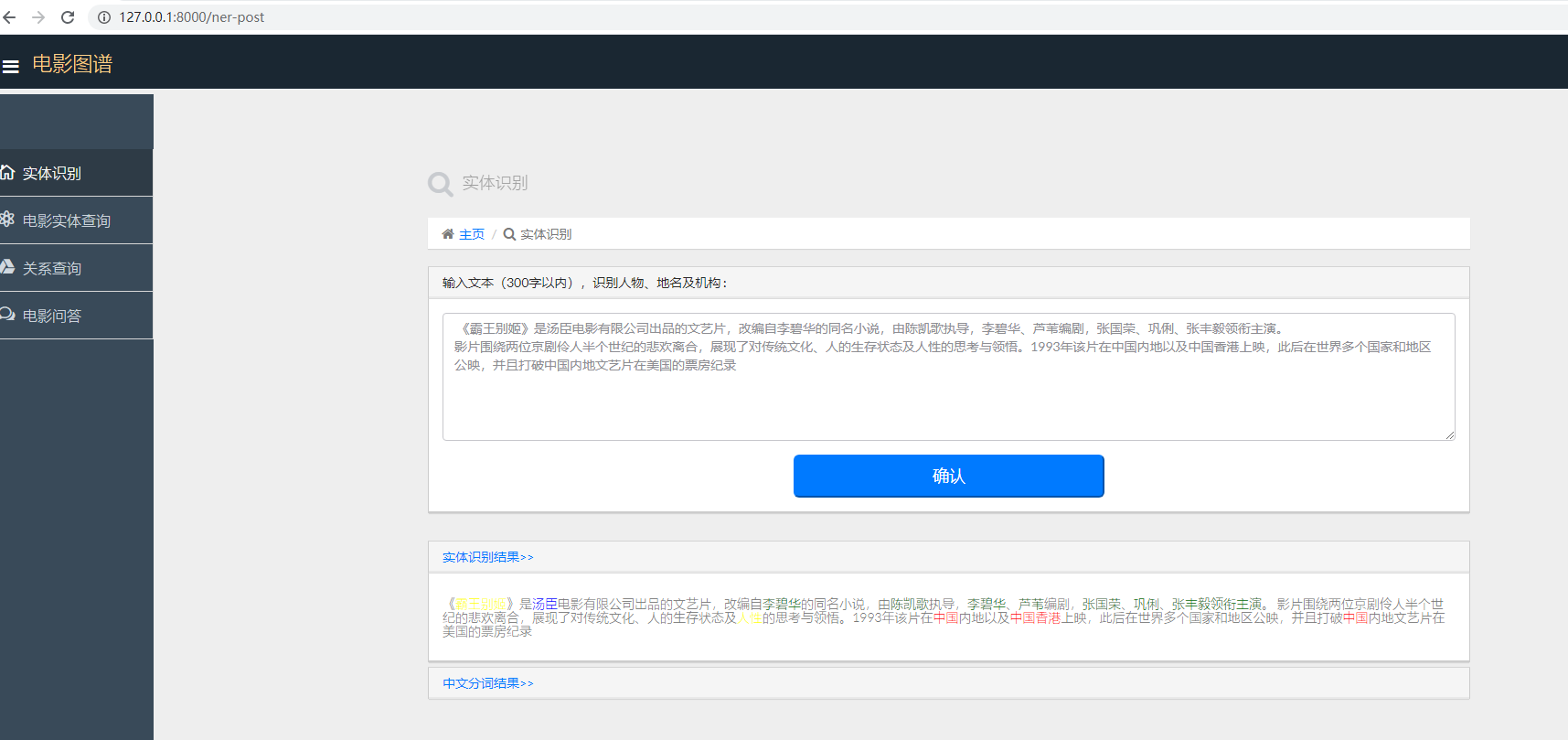Viewport: 1568px width, 740px height.
Task: Open 实体识别 in the sidebar
Action: tap(76, 173)
